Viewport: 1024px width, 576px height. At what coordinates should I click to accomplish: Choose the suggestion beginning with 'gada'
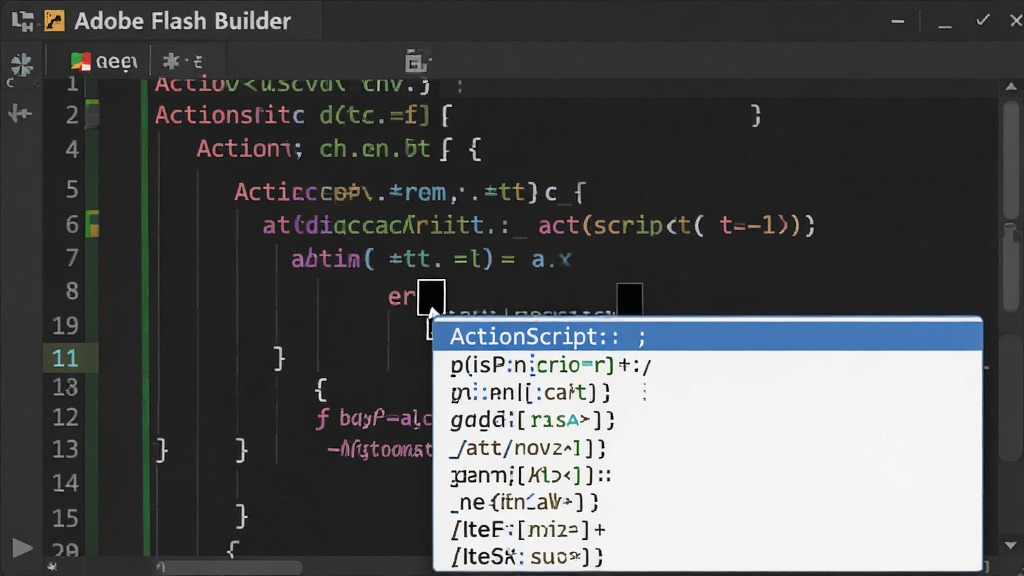click(708, 420)
